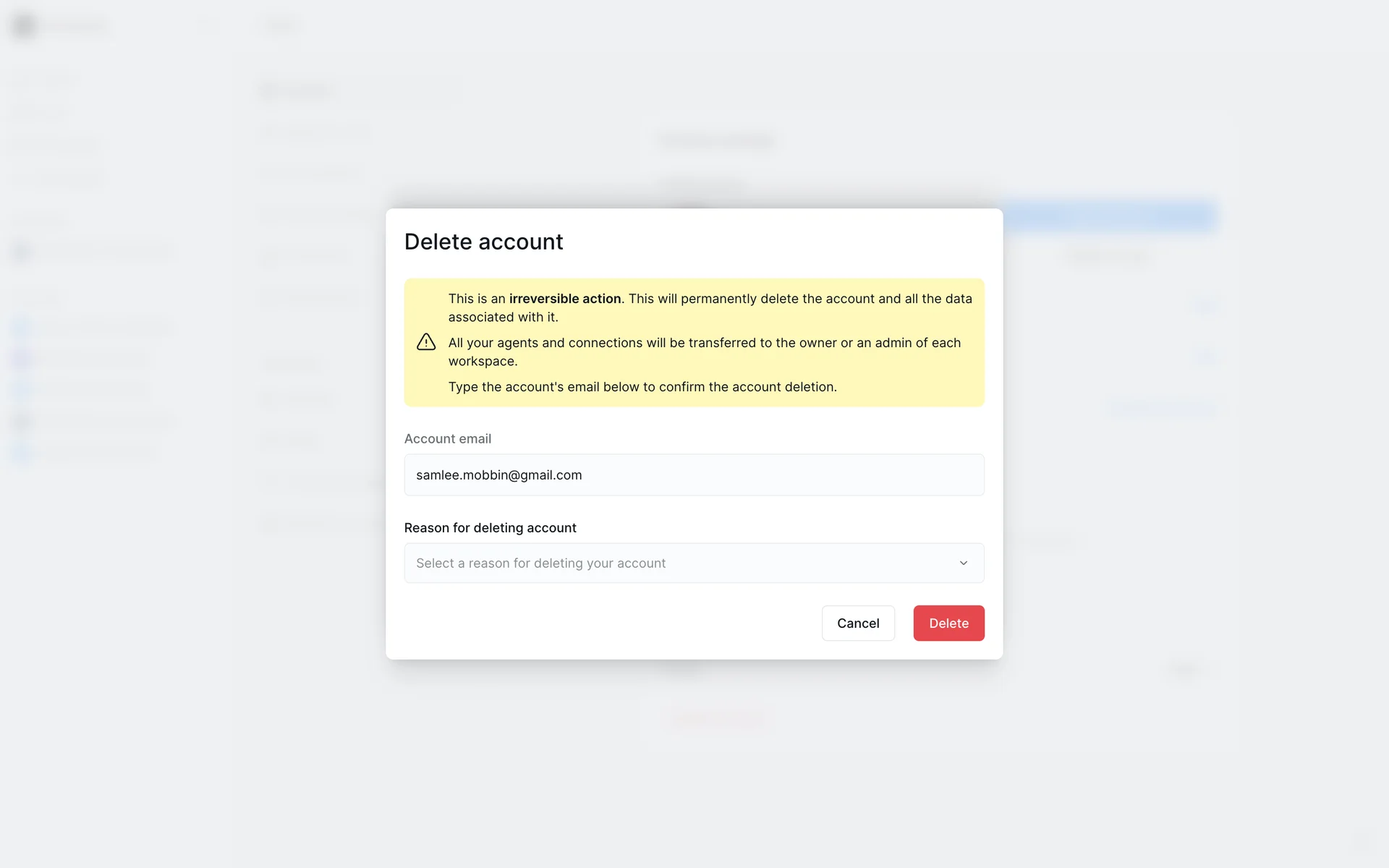
Task: Click the "samlee.mobbin@gmail.com" email text
Action: pos(498,475)
